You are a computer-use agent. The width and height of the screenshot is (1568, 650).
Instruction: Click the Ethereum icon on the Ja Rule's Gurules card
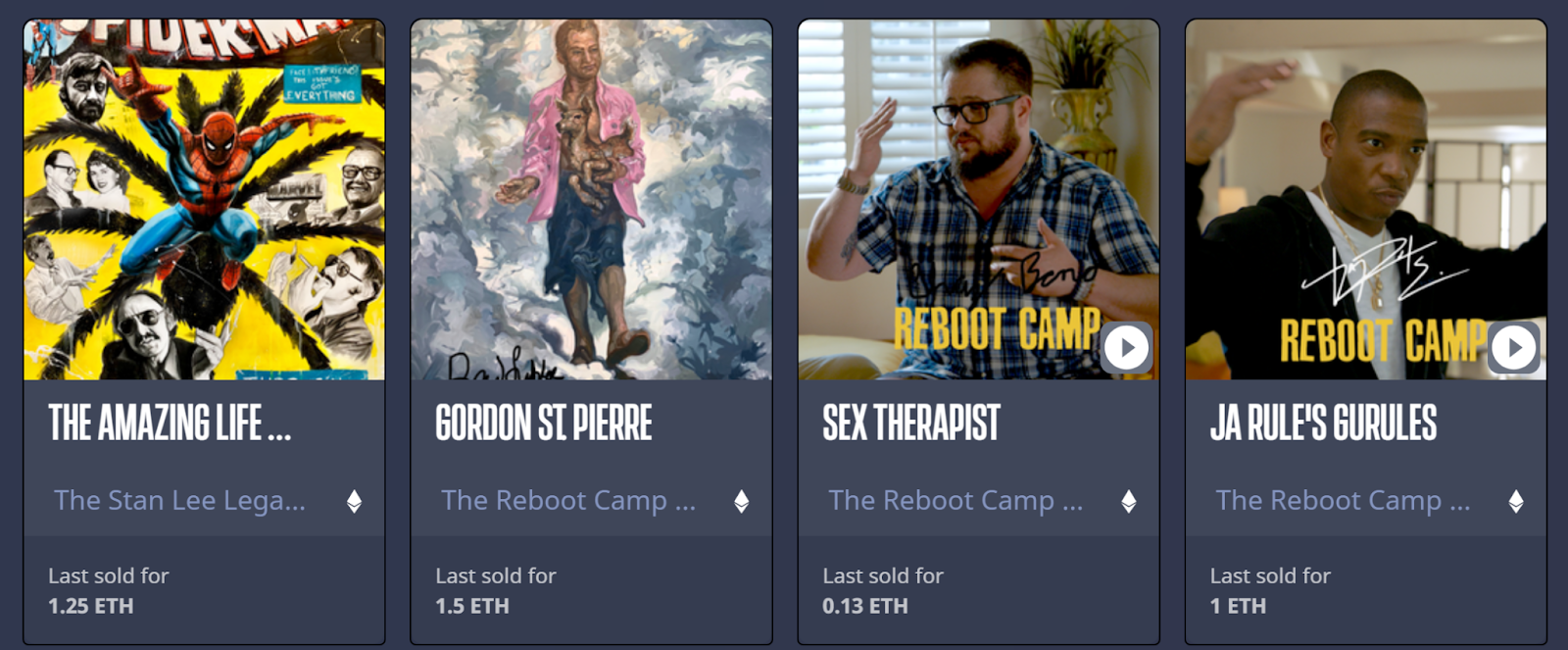click(x=1516, y=502)
